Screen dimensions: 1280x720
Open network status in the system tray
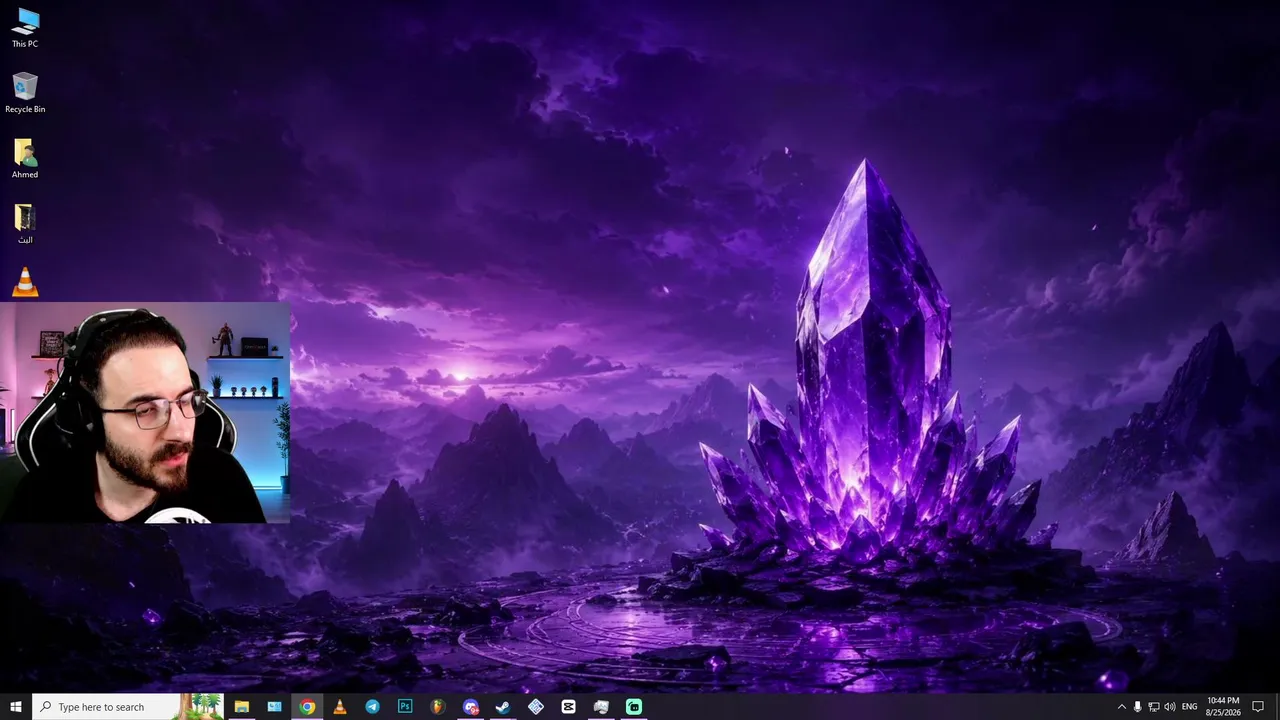point(1153,707)
